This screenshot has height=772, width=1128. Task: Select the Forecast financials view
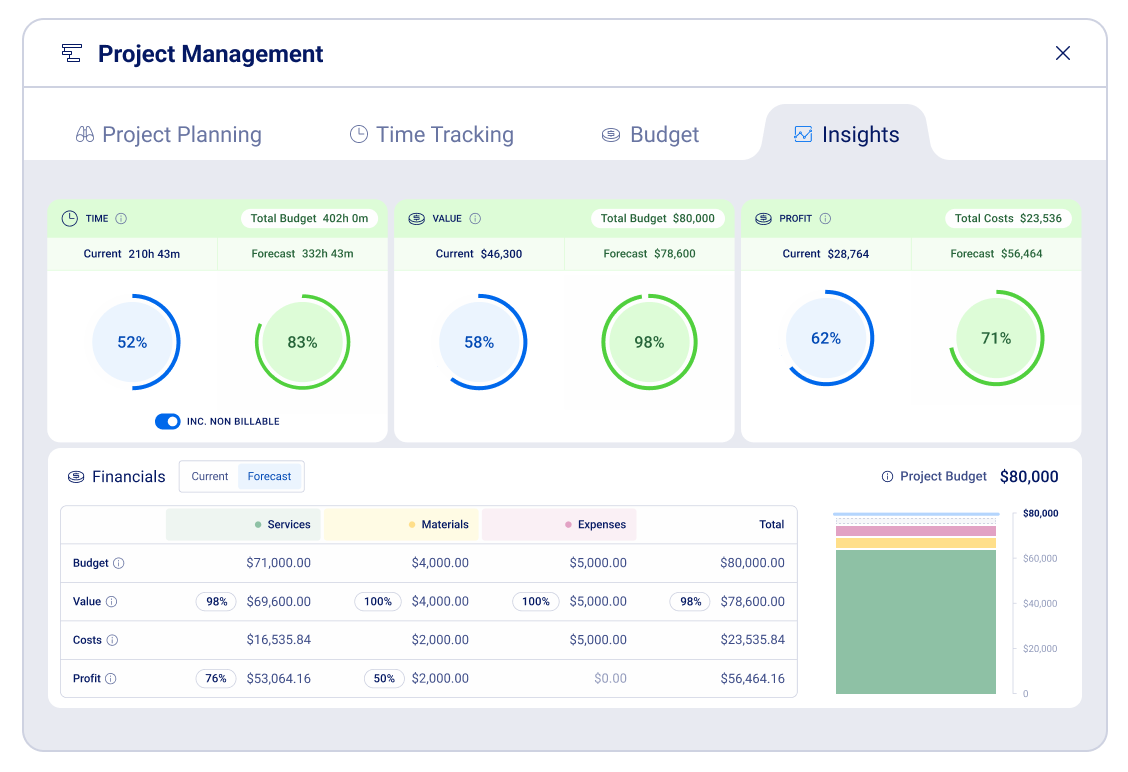coord(270,477)
